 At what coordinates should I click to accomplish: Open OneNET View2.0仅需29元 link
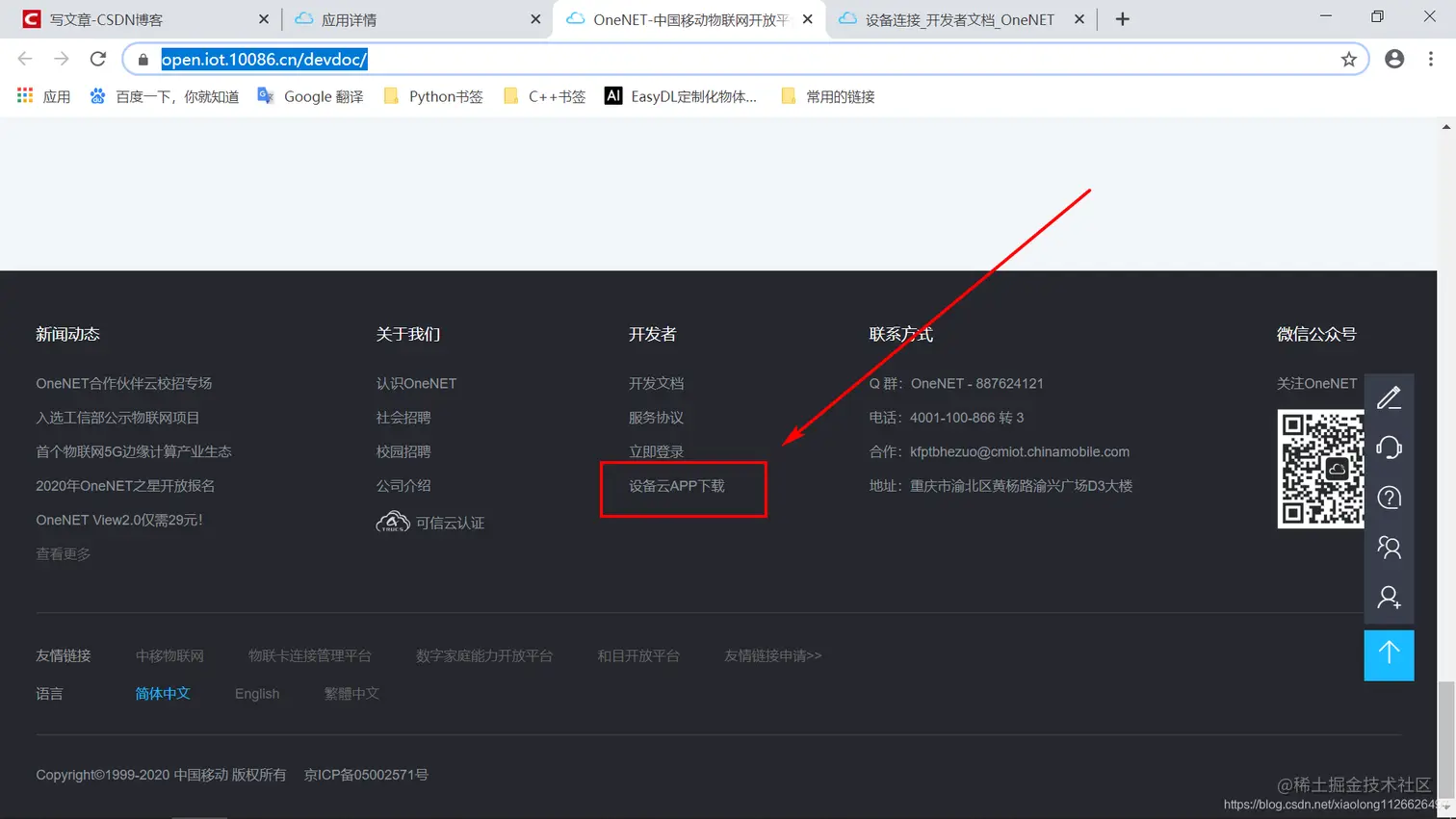(x=119, y=520)
